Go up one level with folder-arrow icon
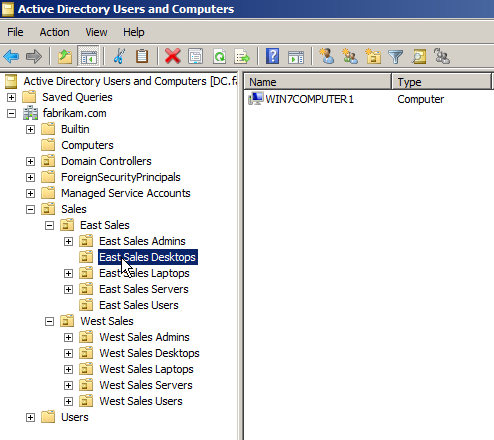Screen dimensions: 494x440 65,56
